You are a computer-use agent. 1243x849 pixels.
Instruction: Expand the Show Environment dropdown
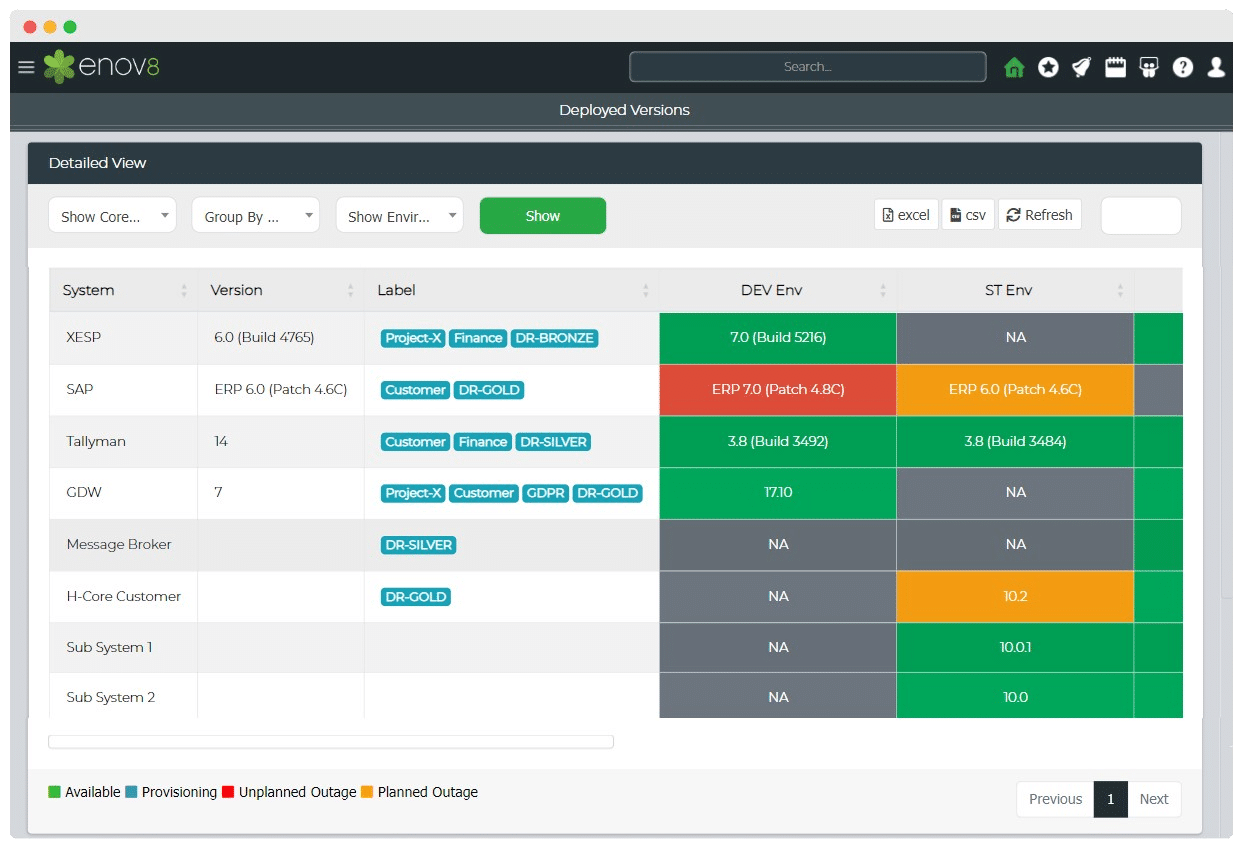399,216
